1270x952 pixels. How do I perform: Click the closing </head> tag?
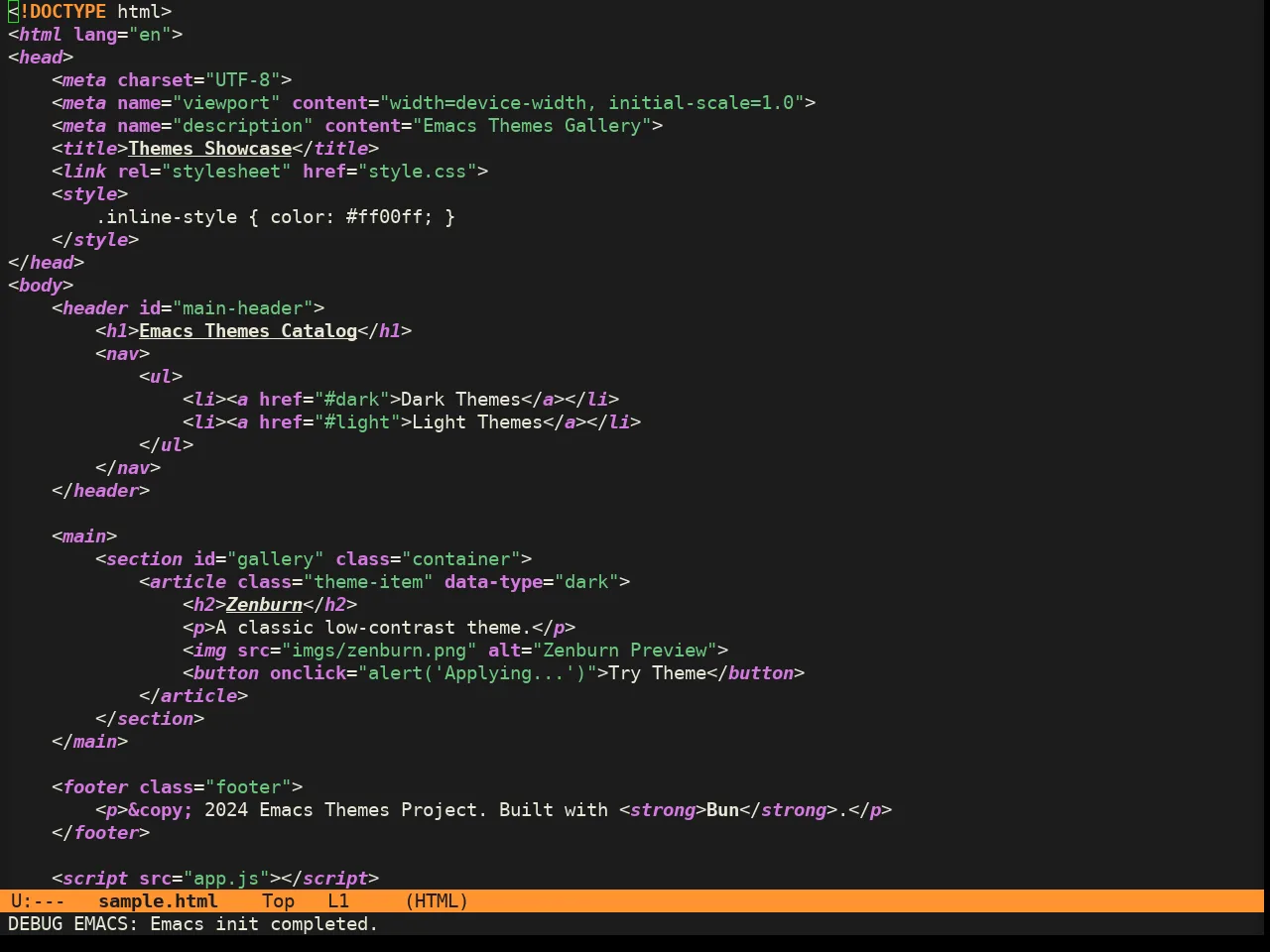click(x=46, y=263)
